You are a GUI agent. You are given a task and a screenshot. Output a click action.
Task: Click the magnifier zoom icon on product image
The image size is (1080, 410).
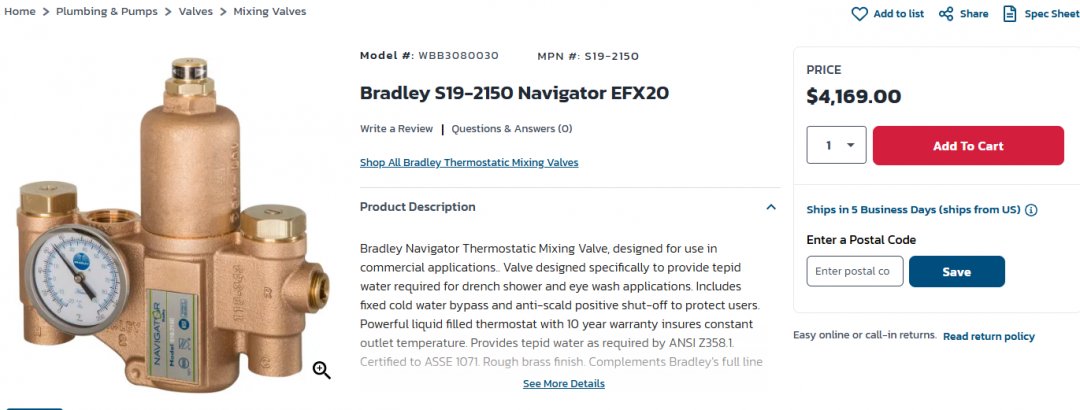pyautogui.click(x=322, y=370)
